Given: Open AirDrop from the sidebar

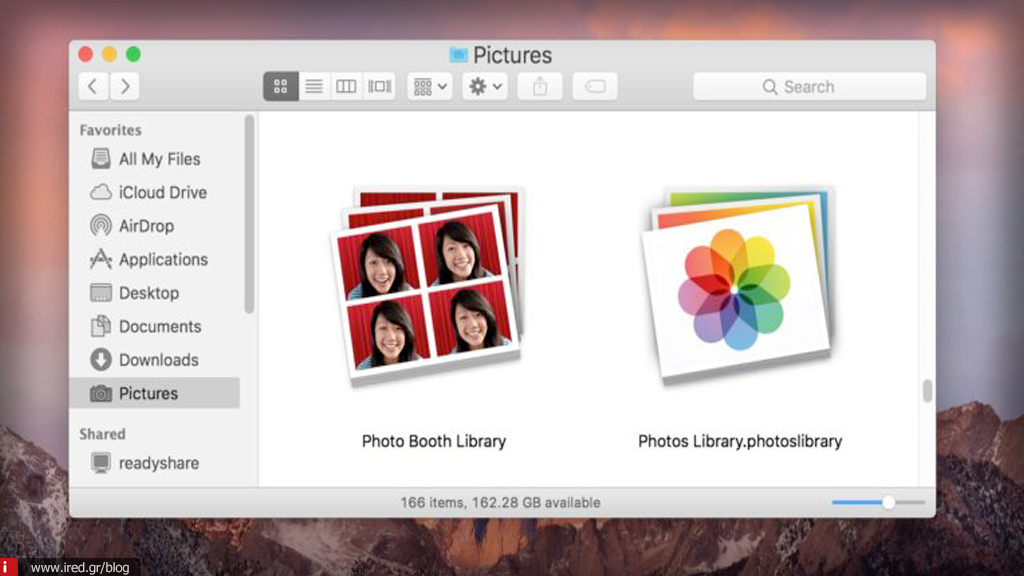Looking at the screenshot, I should 145,226.
